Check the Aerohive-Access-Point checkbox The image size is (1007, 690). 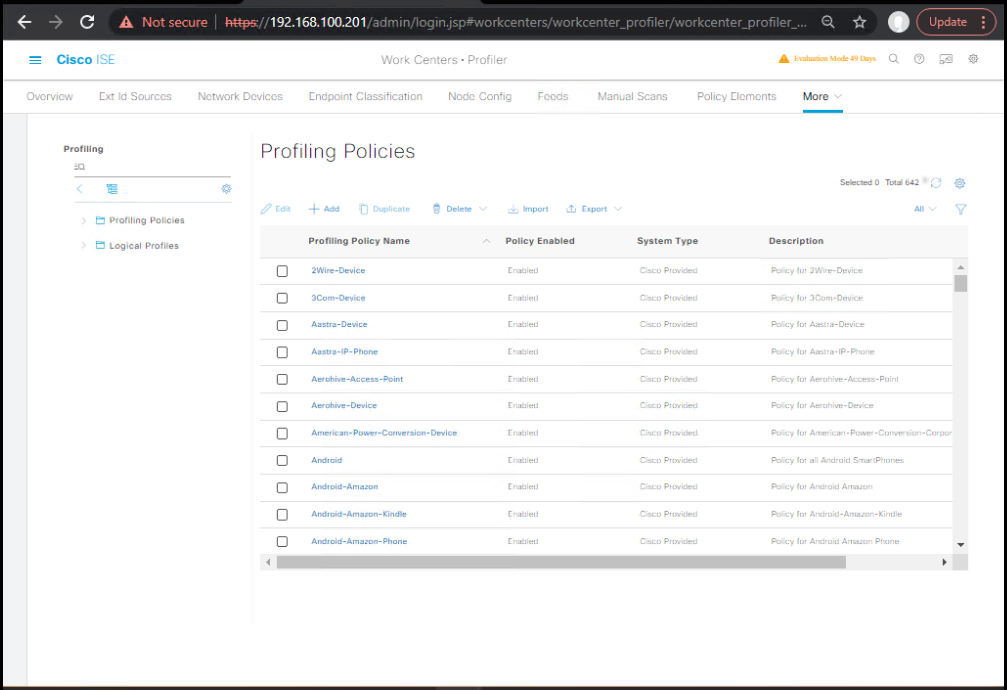tap(282, 379)
